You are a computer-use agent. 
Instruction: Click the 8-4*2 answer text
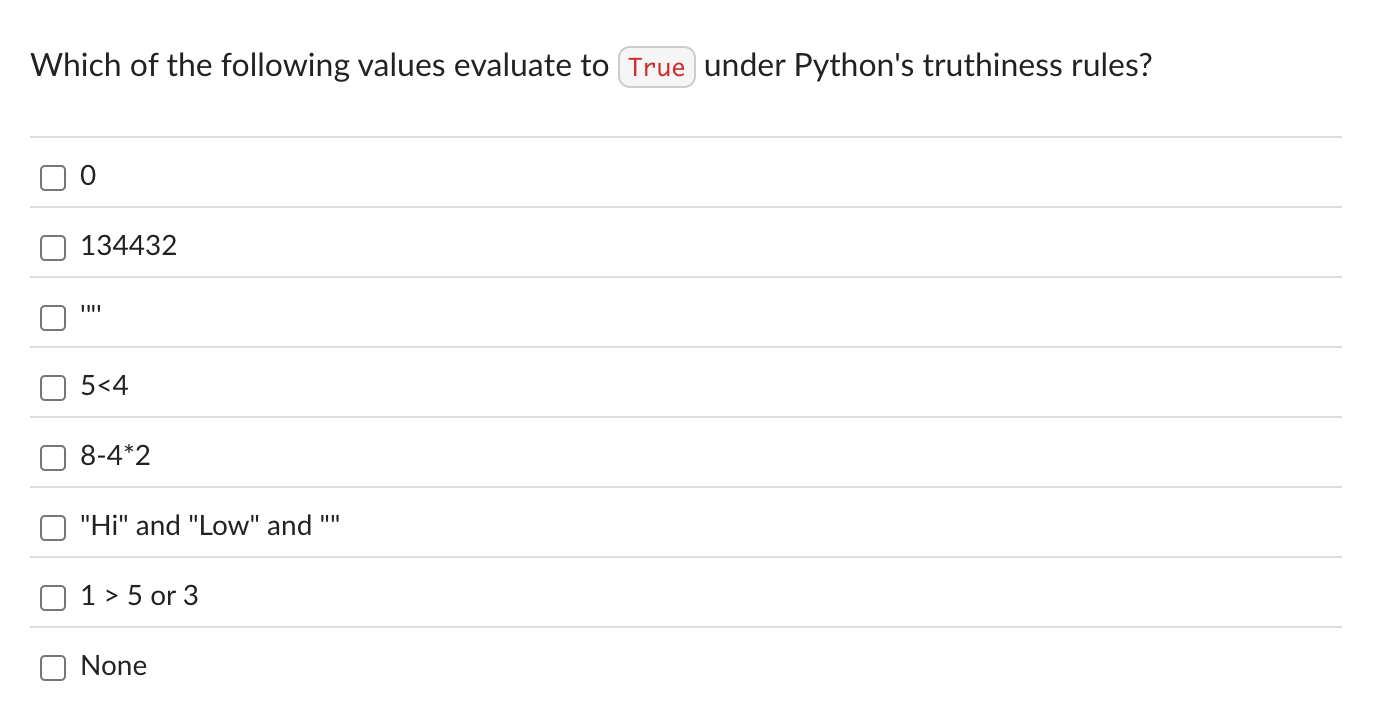click(114, 455)
